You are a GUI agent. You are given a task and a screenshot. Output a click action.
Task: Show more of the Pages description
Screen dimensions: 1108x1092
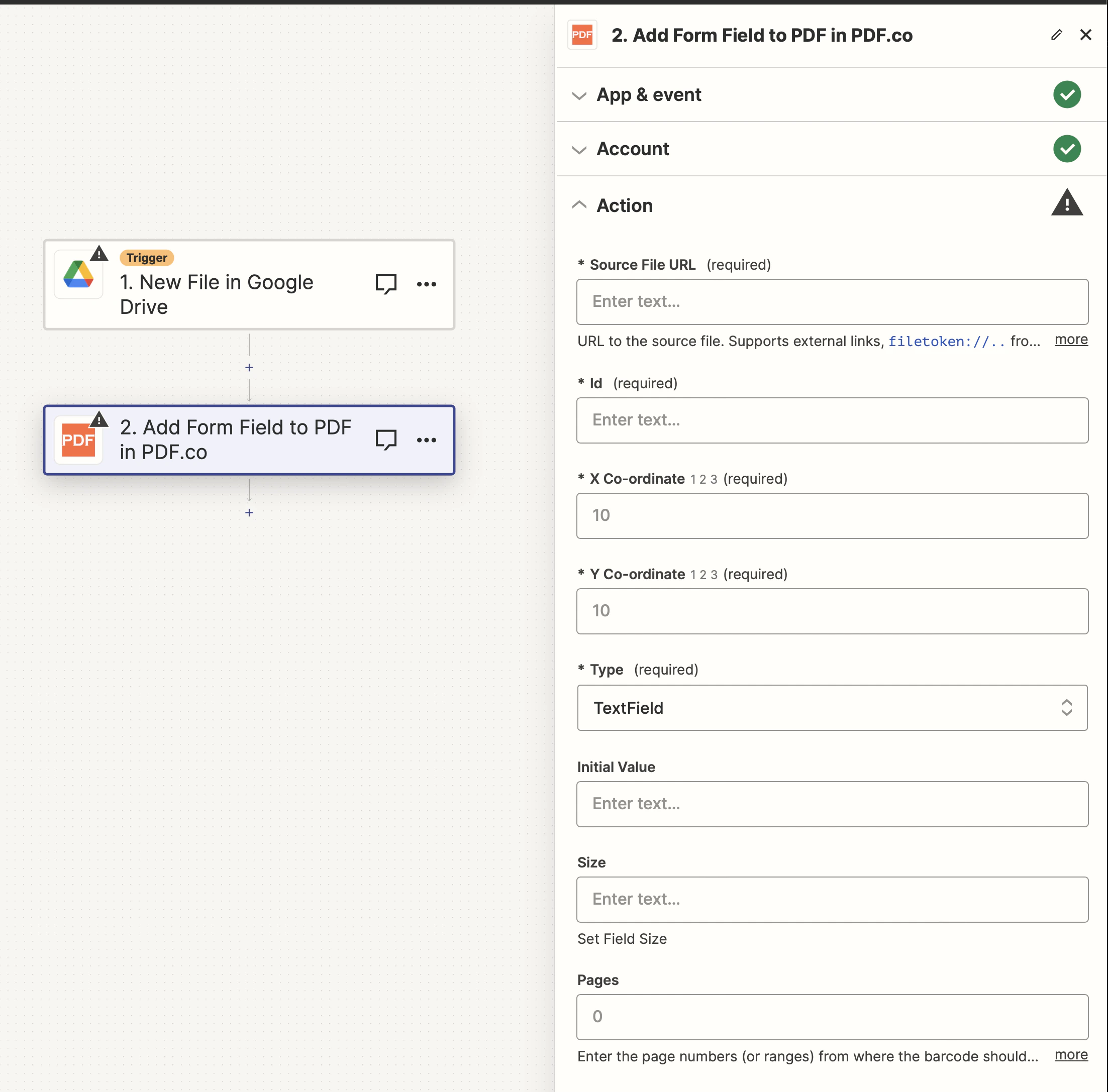click(x=1071, y=1055)
